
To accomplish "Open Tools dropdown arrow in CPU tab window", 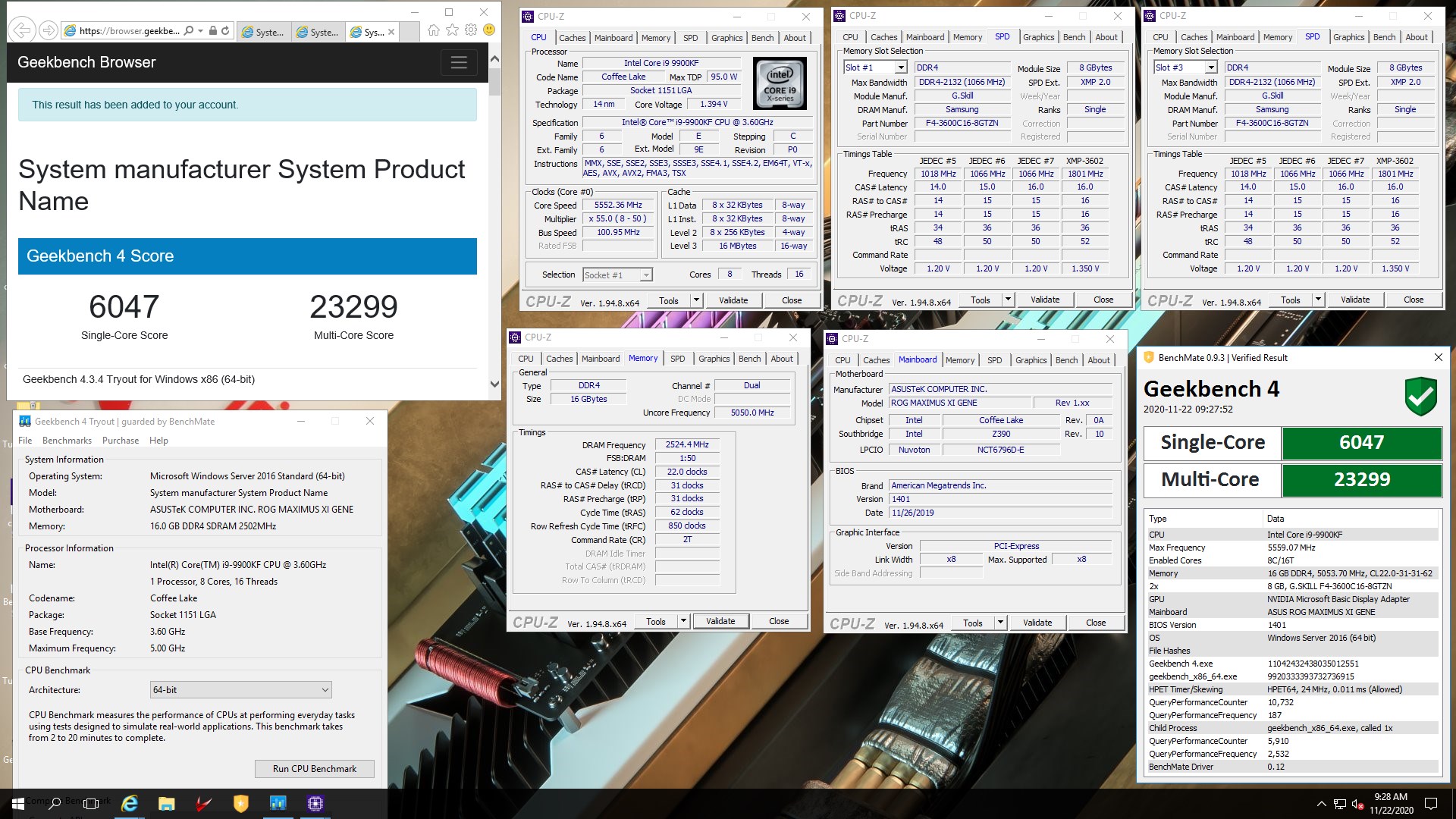I will 696,300.
